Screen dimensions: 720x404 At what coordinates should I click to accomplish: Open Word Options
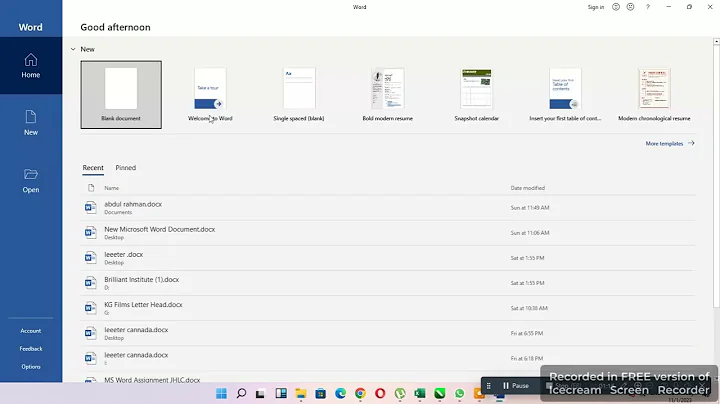coord(31,366)
